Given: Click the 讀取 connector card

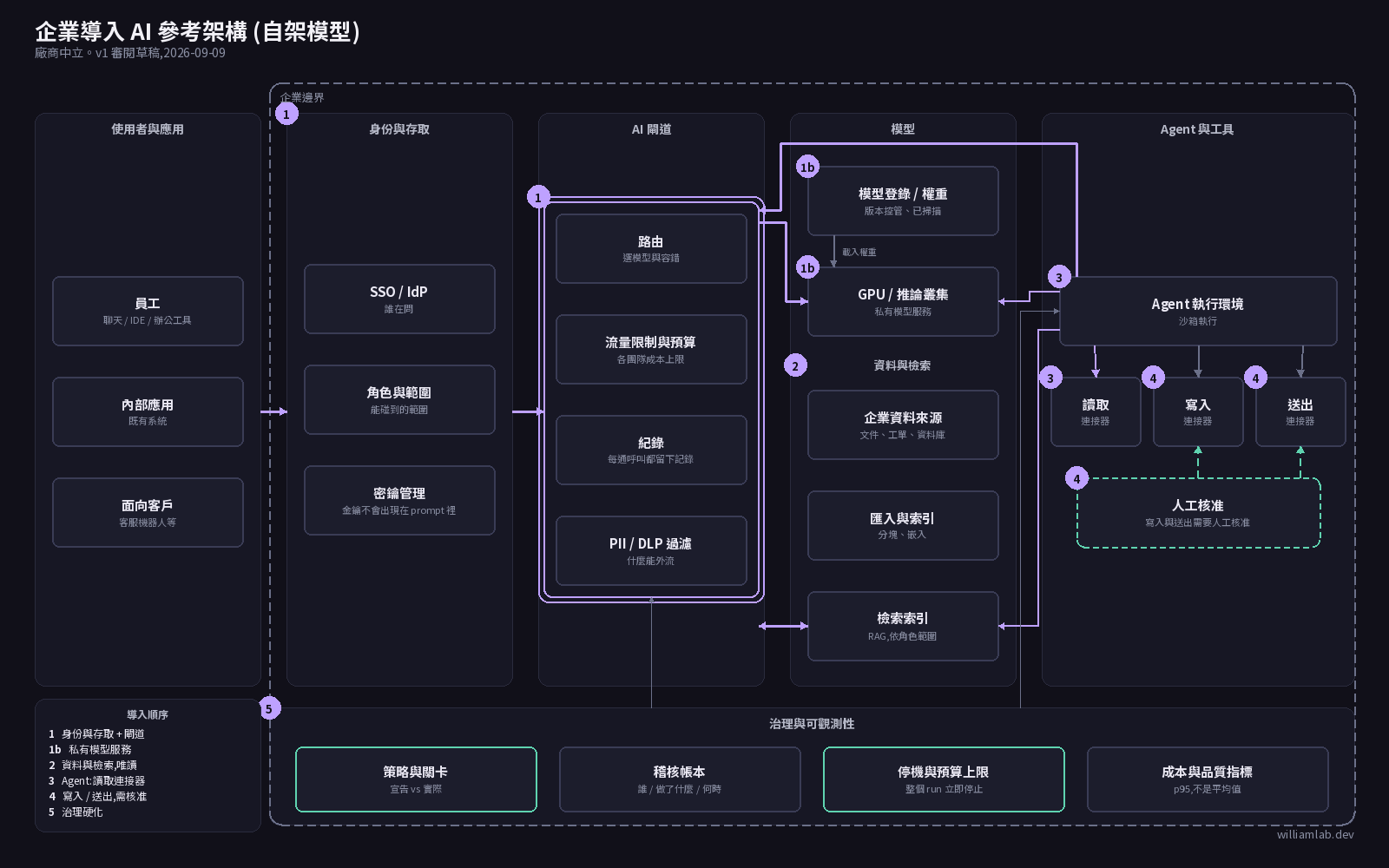Looking at the screenshot, I should click(x=1096, y=411).
